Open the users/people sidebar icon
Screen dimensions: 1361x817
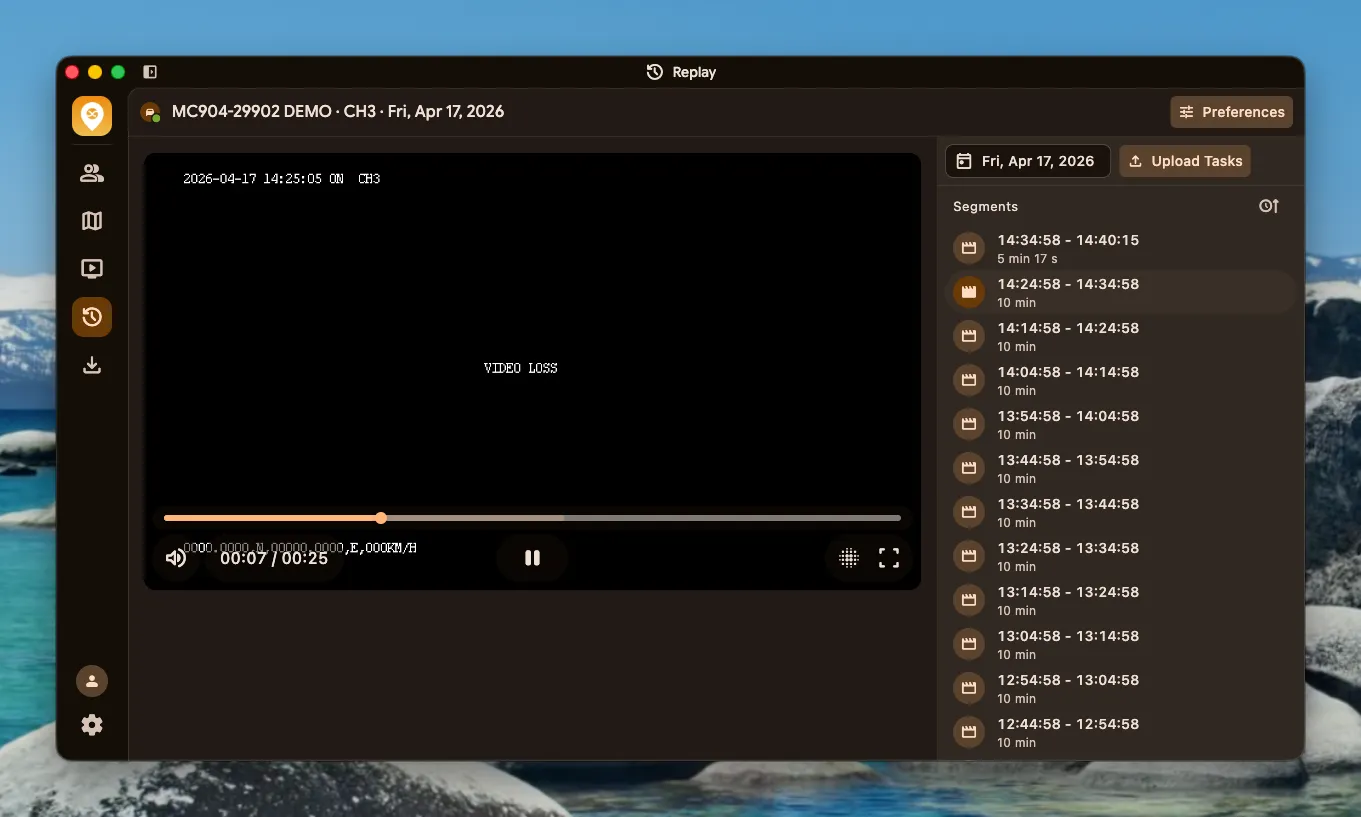pyautogui.click(x=92, y=174)
